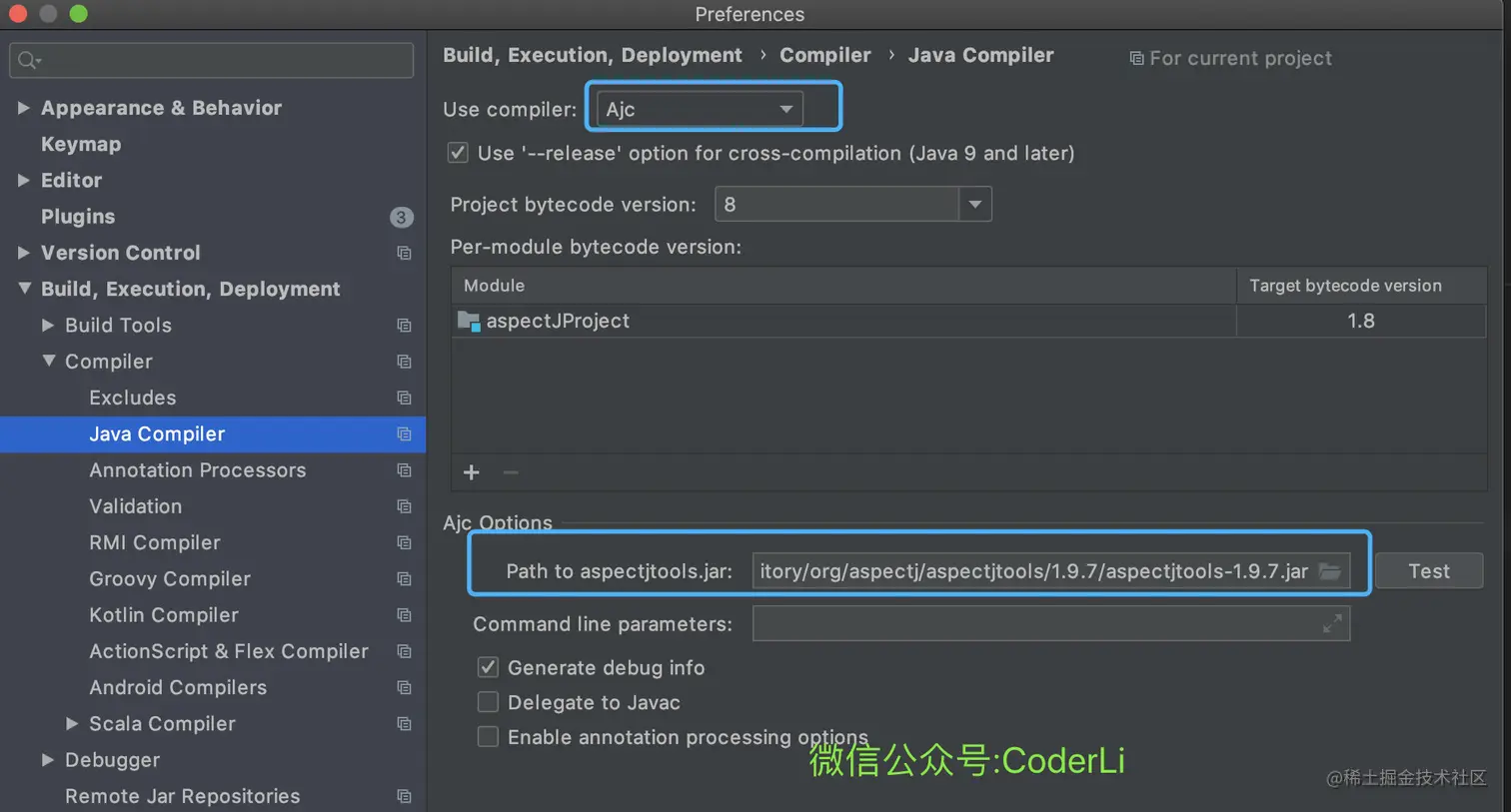Click the Command line parameters input field
Viewport: 1511px width, 812px height.
pyautogui.click(x=1039, y=623)
